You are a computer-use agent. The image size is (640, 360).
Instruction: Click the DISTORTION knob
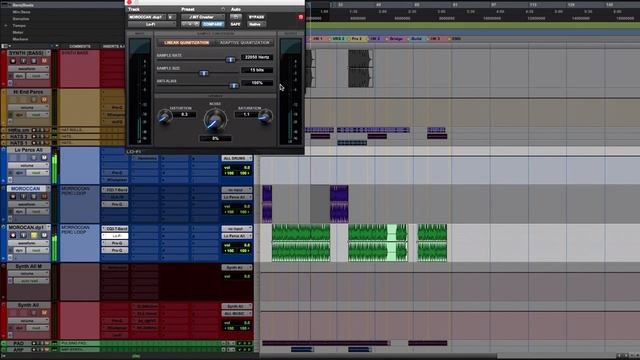165,117
